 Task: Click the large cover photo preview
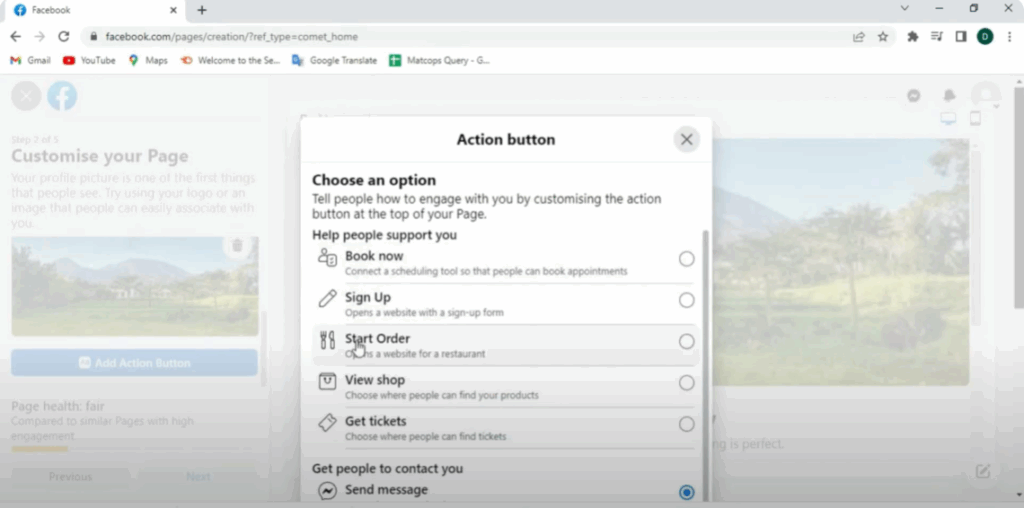(840, 261)
